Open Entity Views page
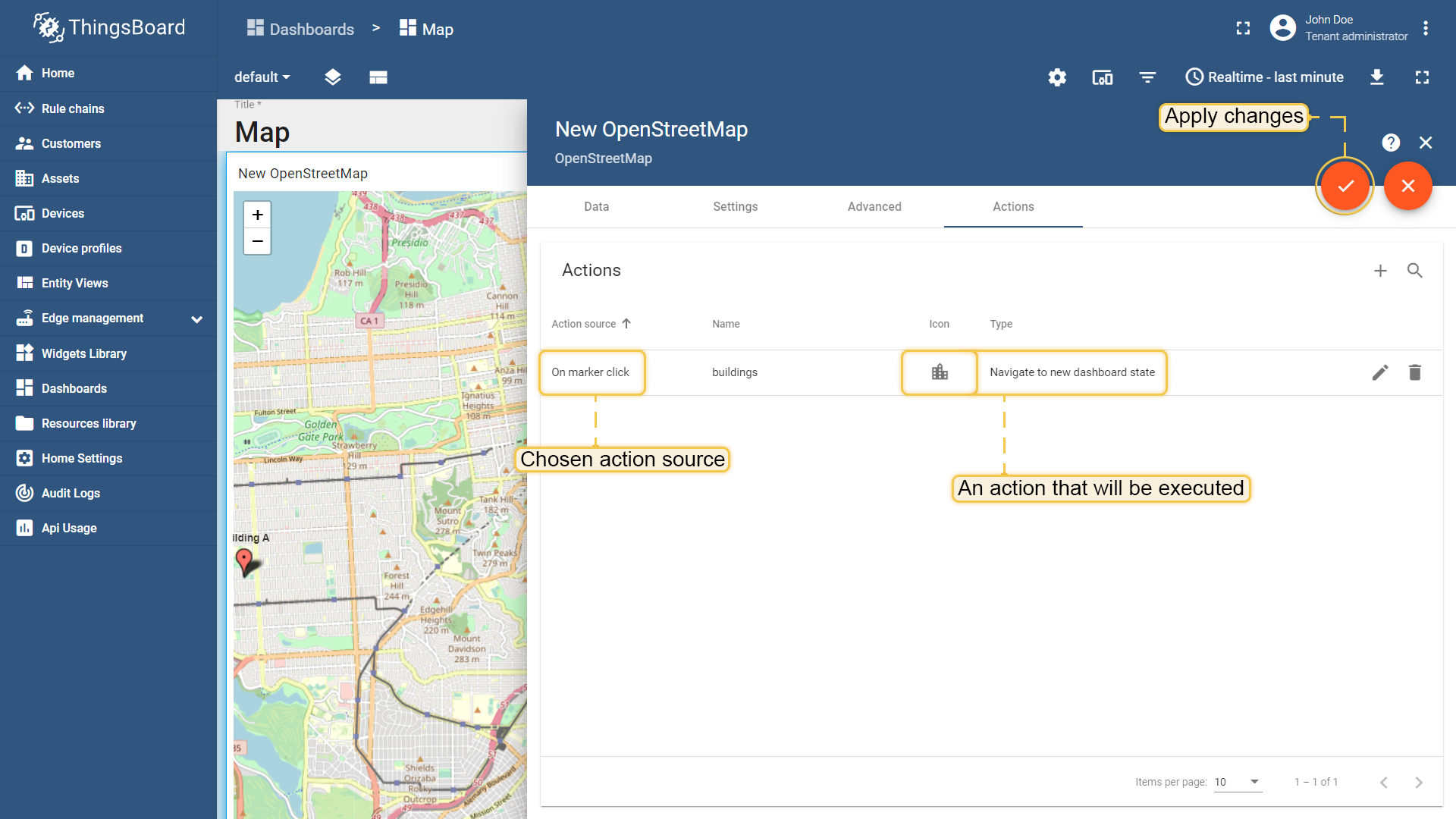Screen dimensions: 1456x819 [108, 283]
